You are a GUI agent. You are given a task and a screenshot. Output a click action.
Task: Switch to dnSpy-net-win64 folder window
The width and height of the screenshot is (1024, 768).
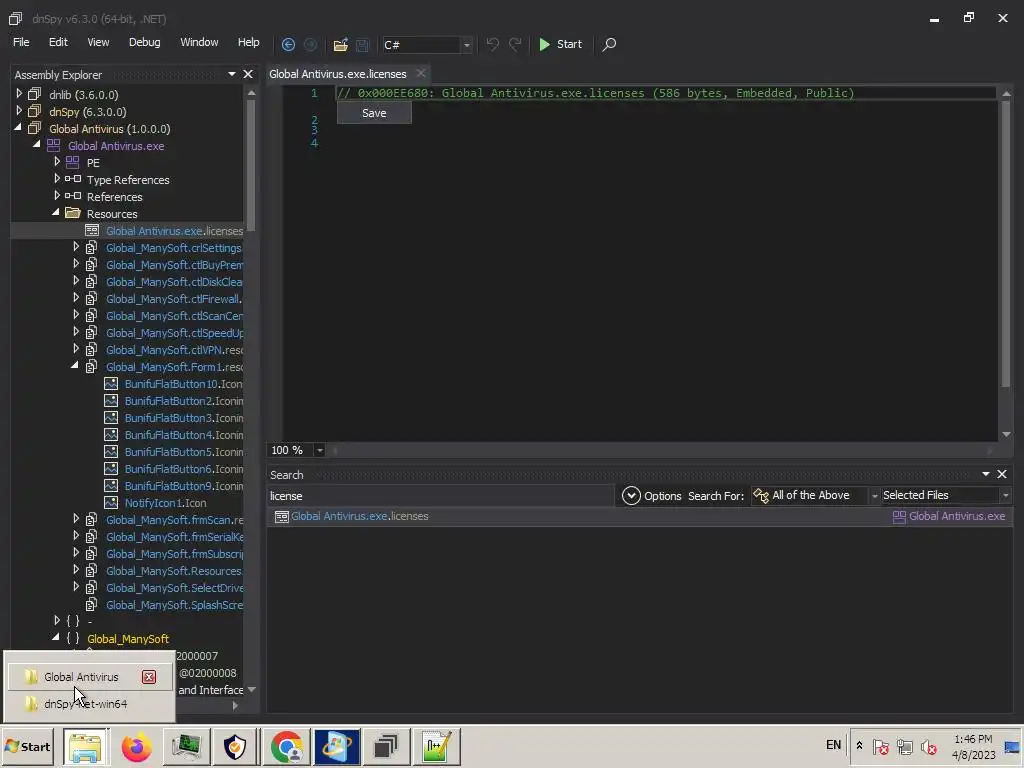click(x=86, y=704)
